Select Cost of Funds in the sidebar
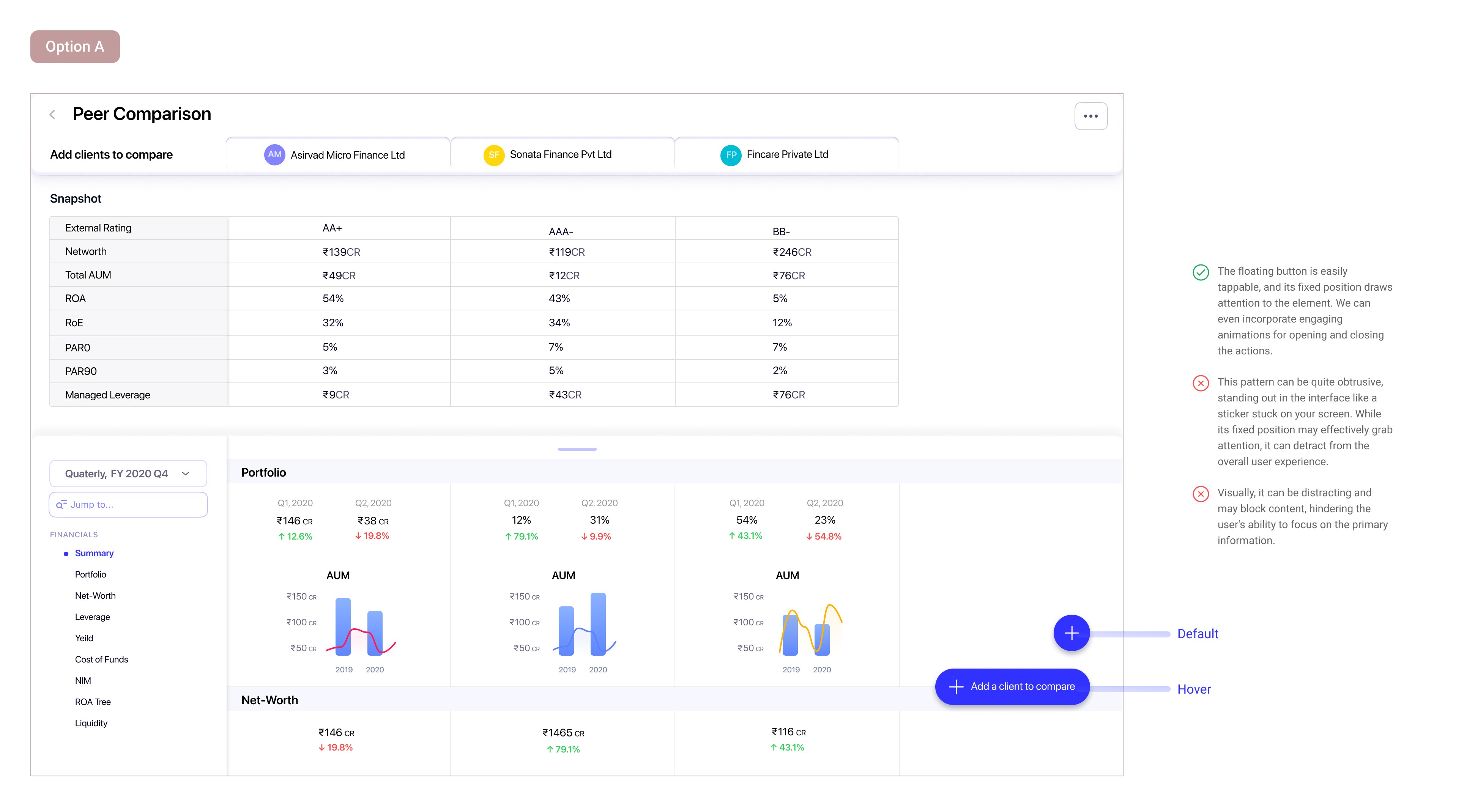 click(x=101, y=659)
